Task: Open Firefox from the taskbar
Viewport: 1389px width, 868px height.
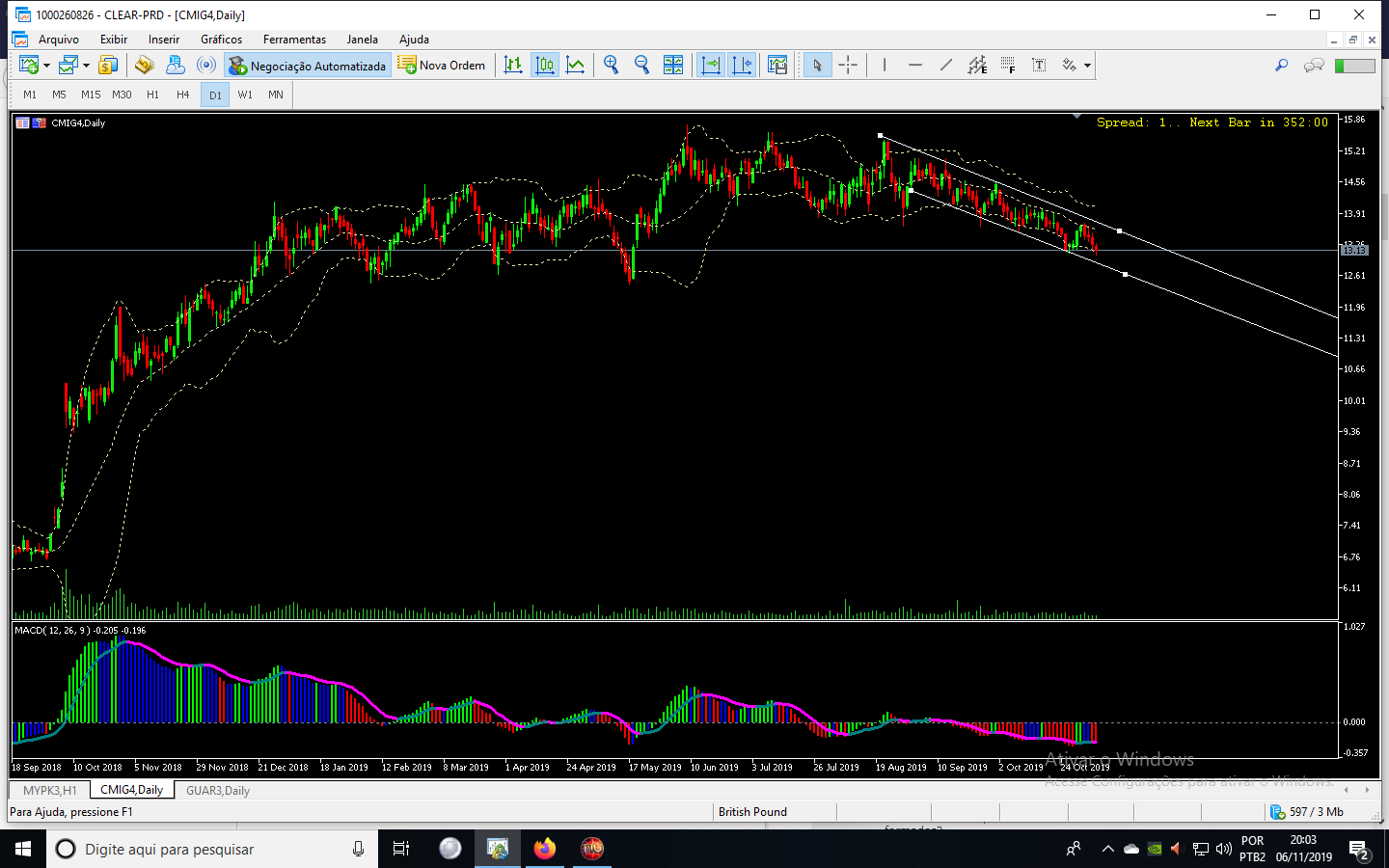Action: (544, 849)
